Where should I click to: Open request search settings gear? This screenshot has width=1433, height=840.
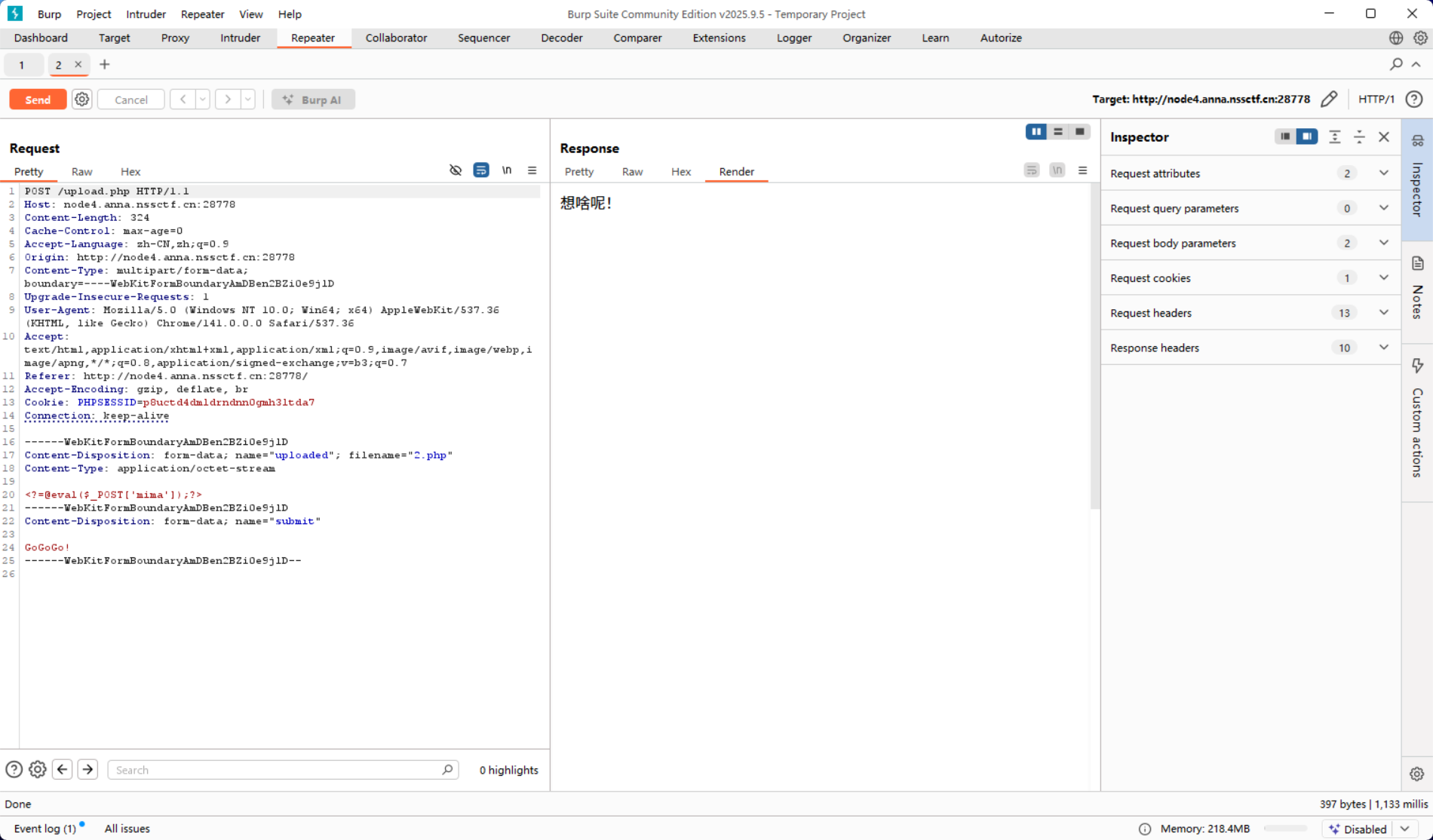tap(37, 769)
